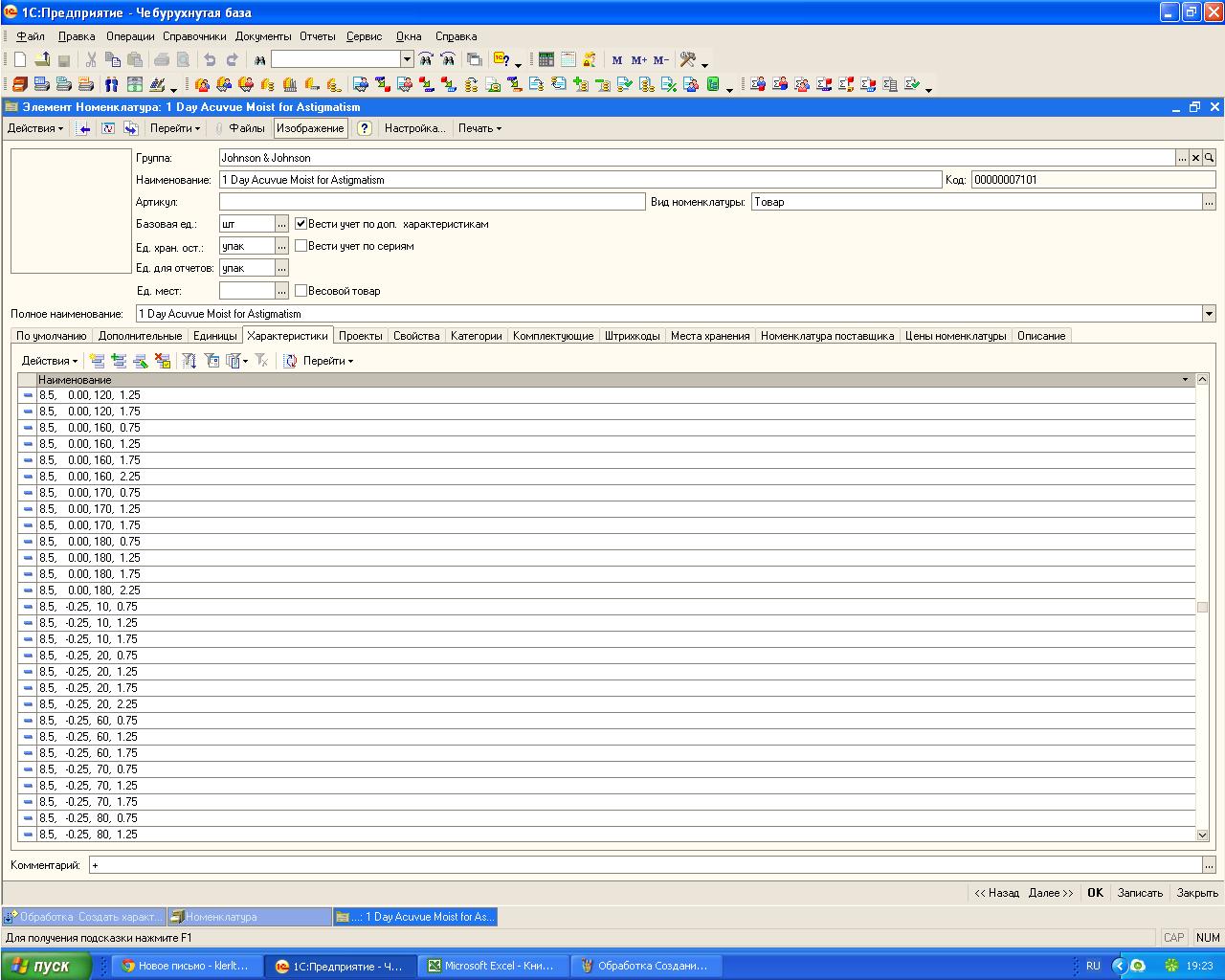Click the calculator icon in main toolbar

pos(546,59)
